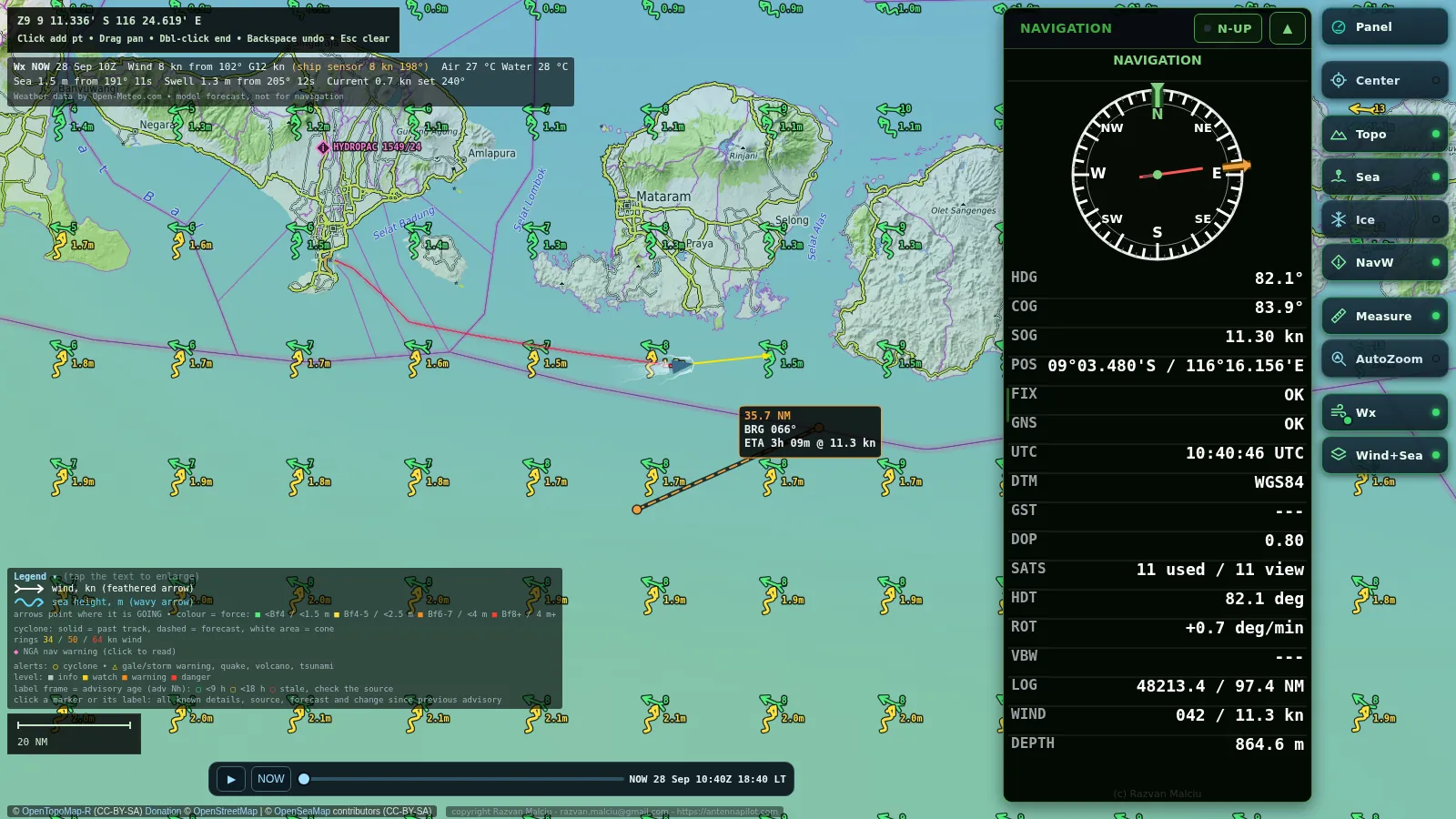The height and width of the screenshot is (819, 1456).
Task: Click the 20 NM scale bar
Action: (74, 733)
